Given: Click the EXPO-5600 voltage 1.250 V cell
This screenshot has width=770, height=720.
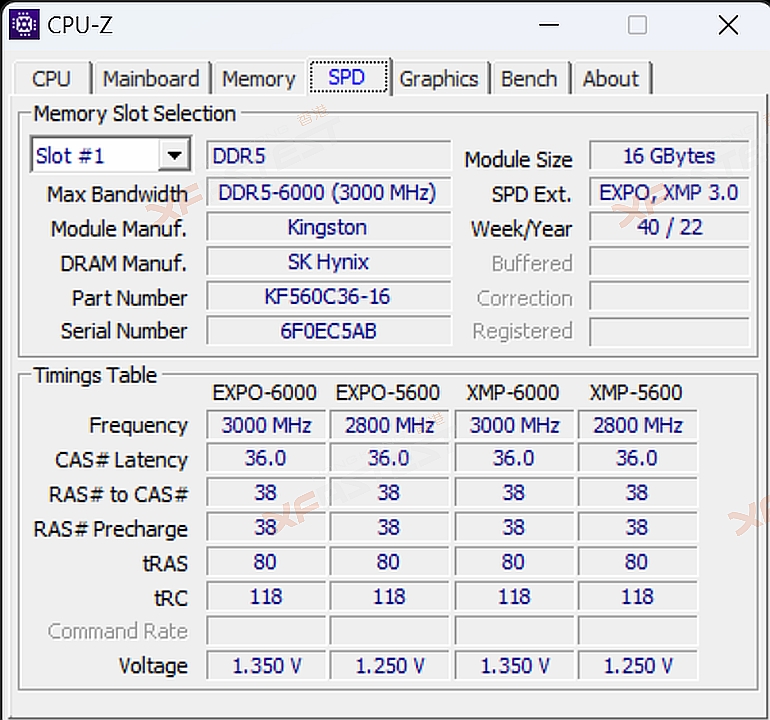Looking at the screenshot, I should point(389,665).
